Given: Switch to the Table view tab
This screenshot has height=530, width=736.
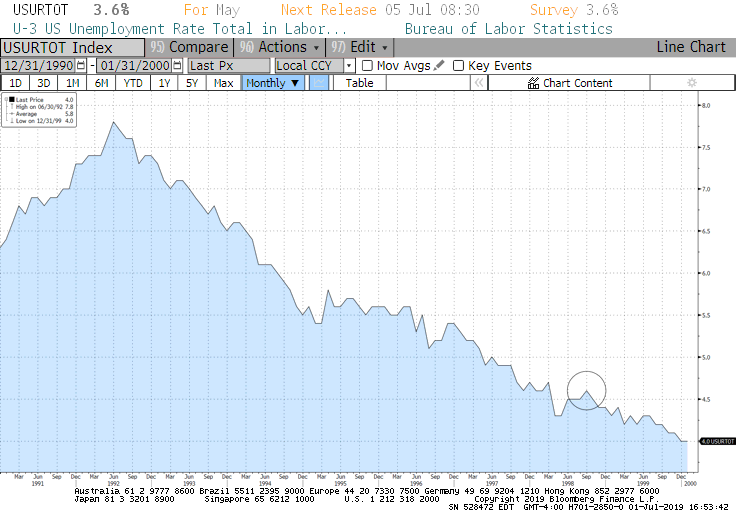Looking at the screenshot, I should (359, 83).
